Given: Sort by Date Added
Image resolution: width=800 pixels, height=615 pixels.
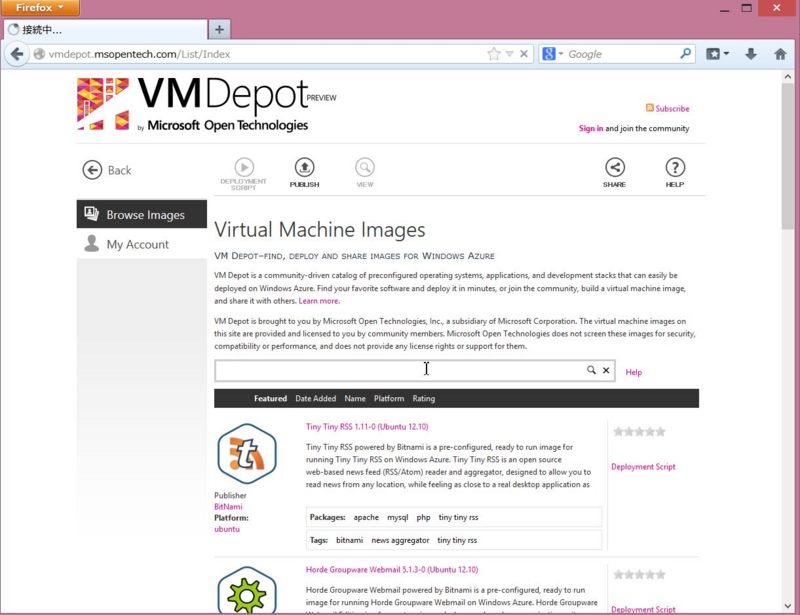Looking at the screenshot, I should [x=315, y=399].
